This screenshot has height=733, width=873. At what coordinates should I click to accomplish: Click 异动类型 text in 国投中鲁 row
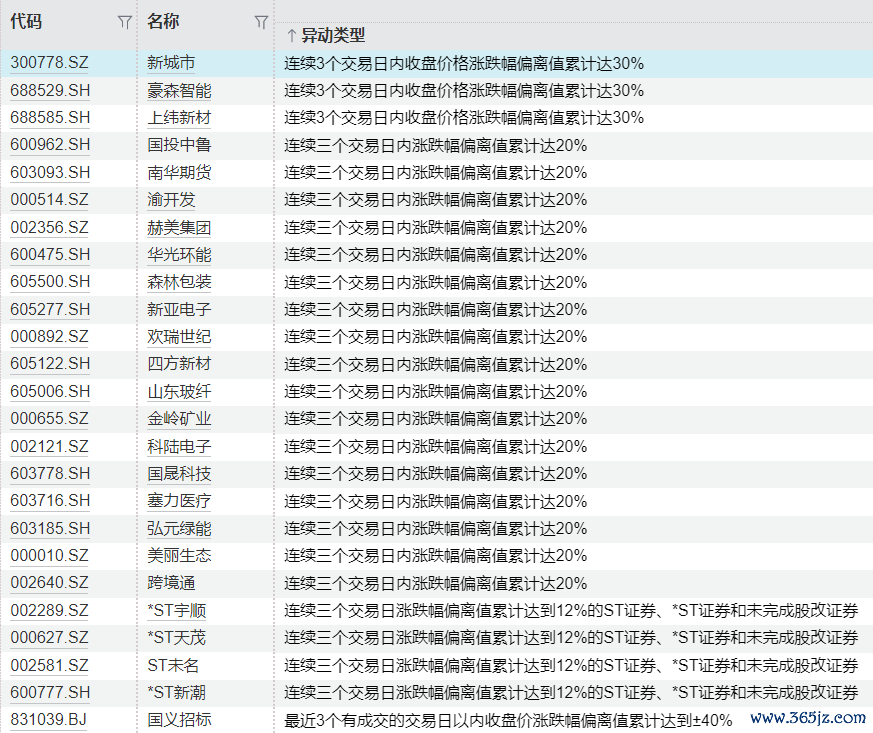point(436,146)
